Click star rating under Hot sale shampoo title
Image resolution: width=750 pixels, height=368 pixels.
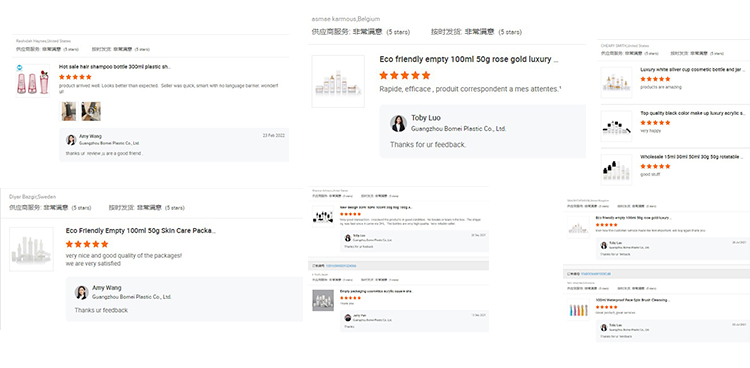click(75, 77)
